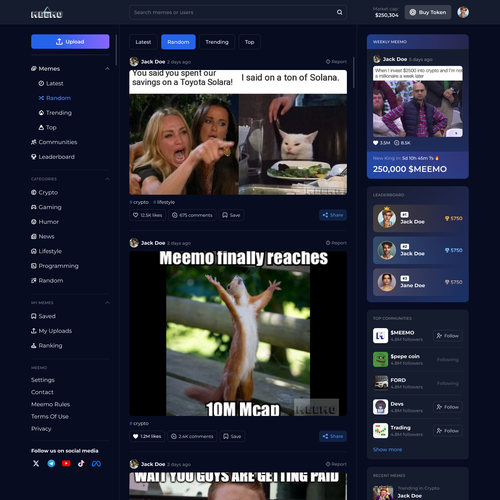This screenshot has height=500, width=500.
Task: Save the Meemo 10M Mcap meme
Action: (232, 436)
